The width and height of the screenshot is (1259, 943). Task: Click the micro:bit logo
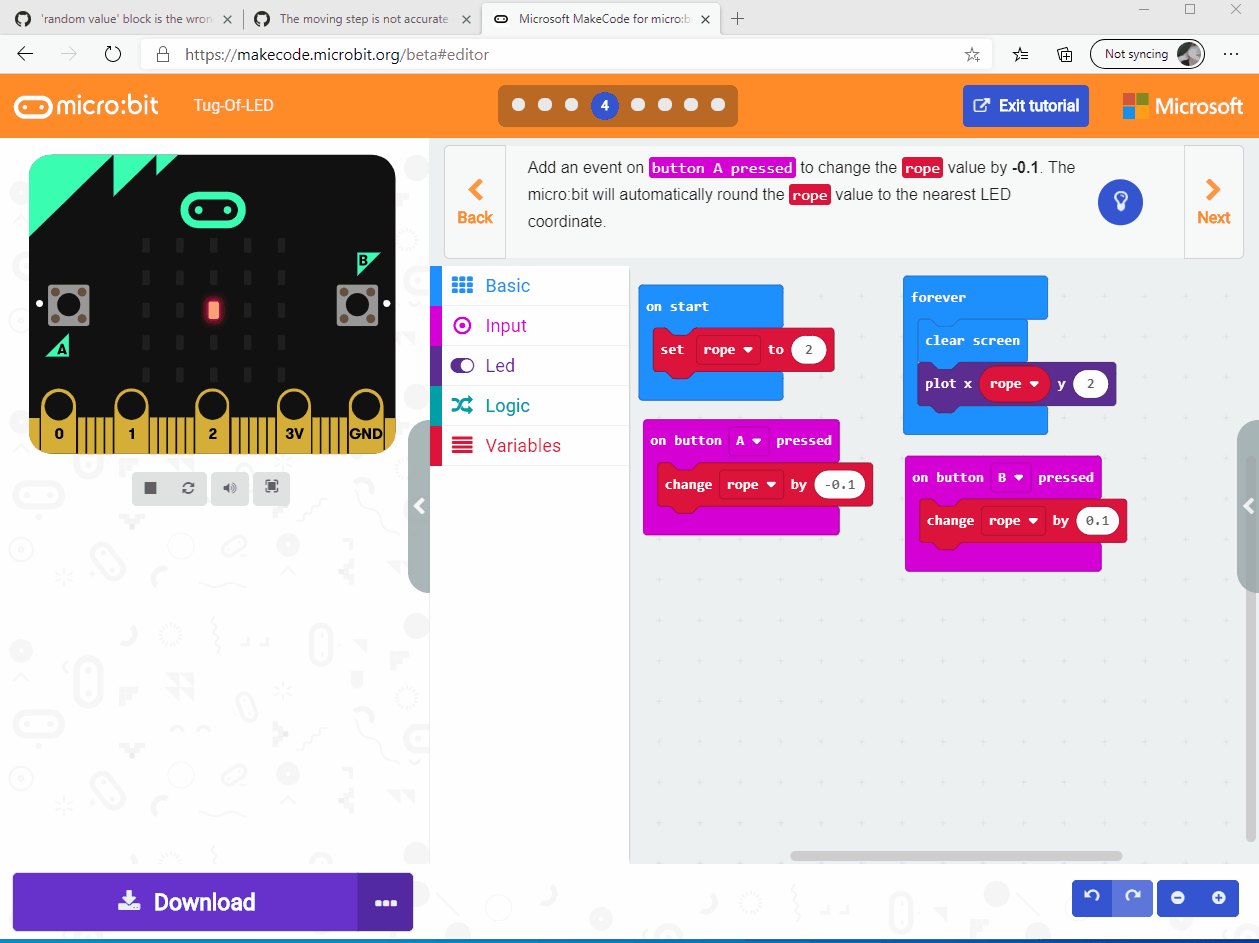[x=86, y=105]
